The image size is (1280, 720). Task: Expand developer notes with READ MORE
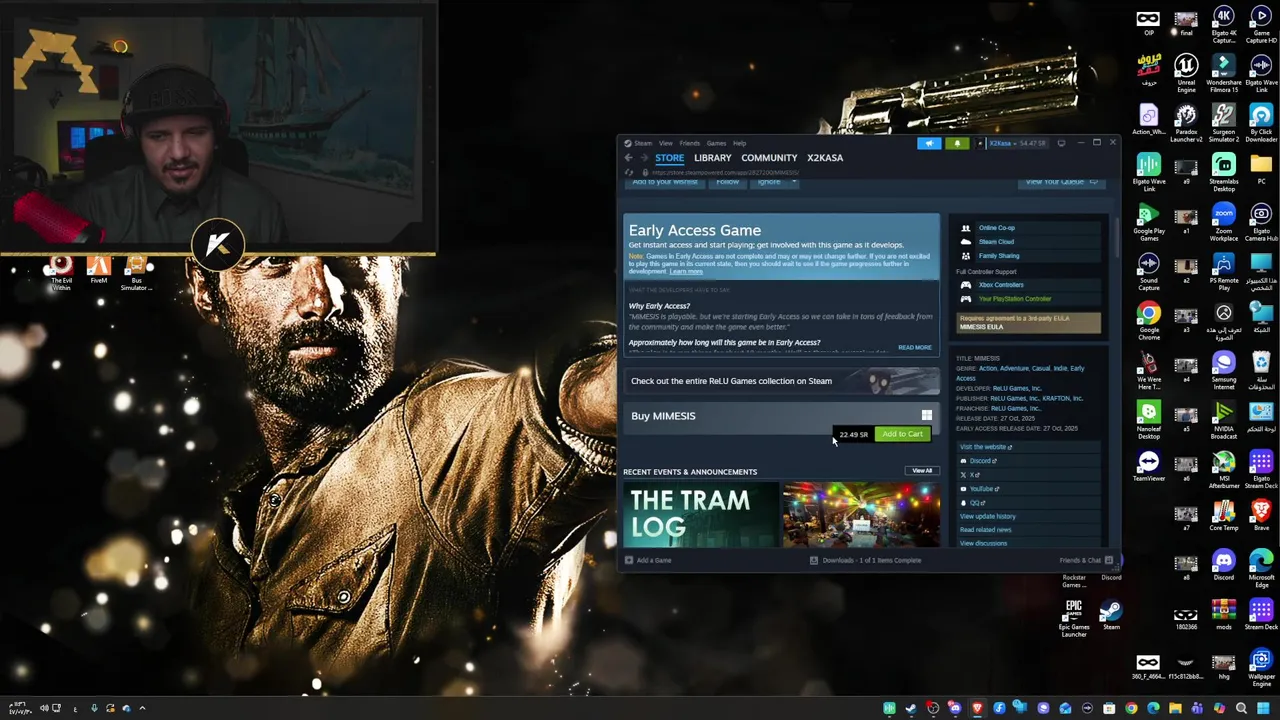coord(914,348)
